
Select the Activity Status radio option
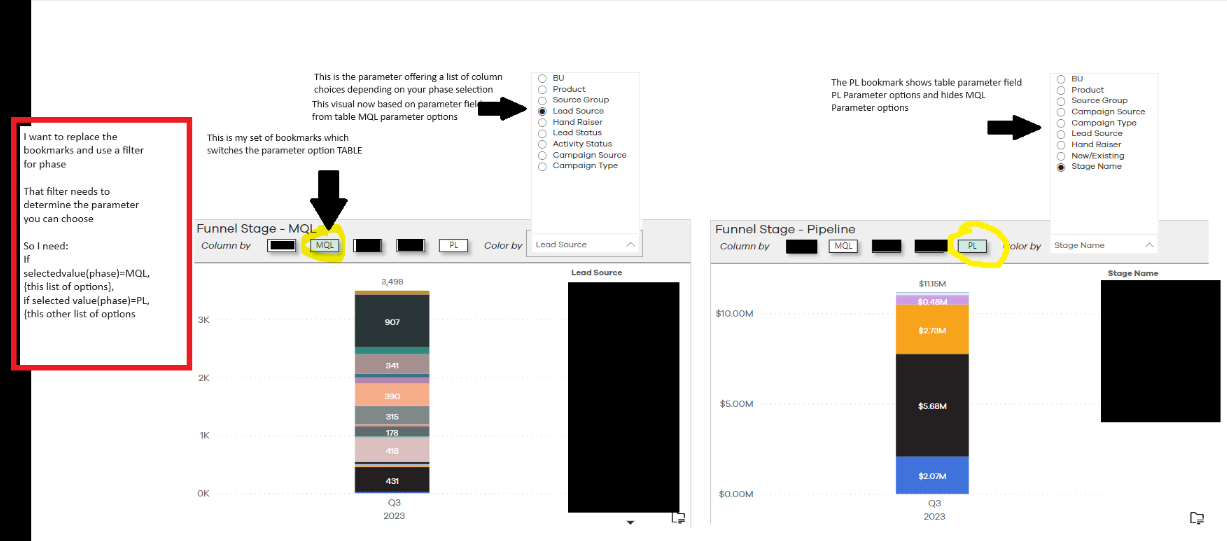tap(542, 144)
